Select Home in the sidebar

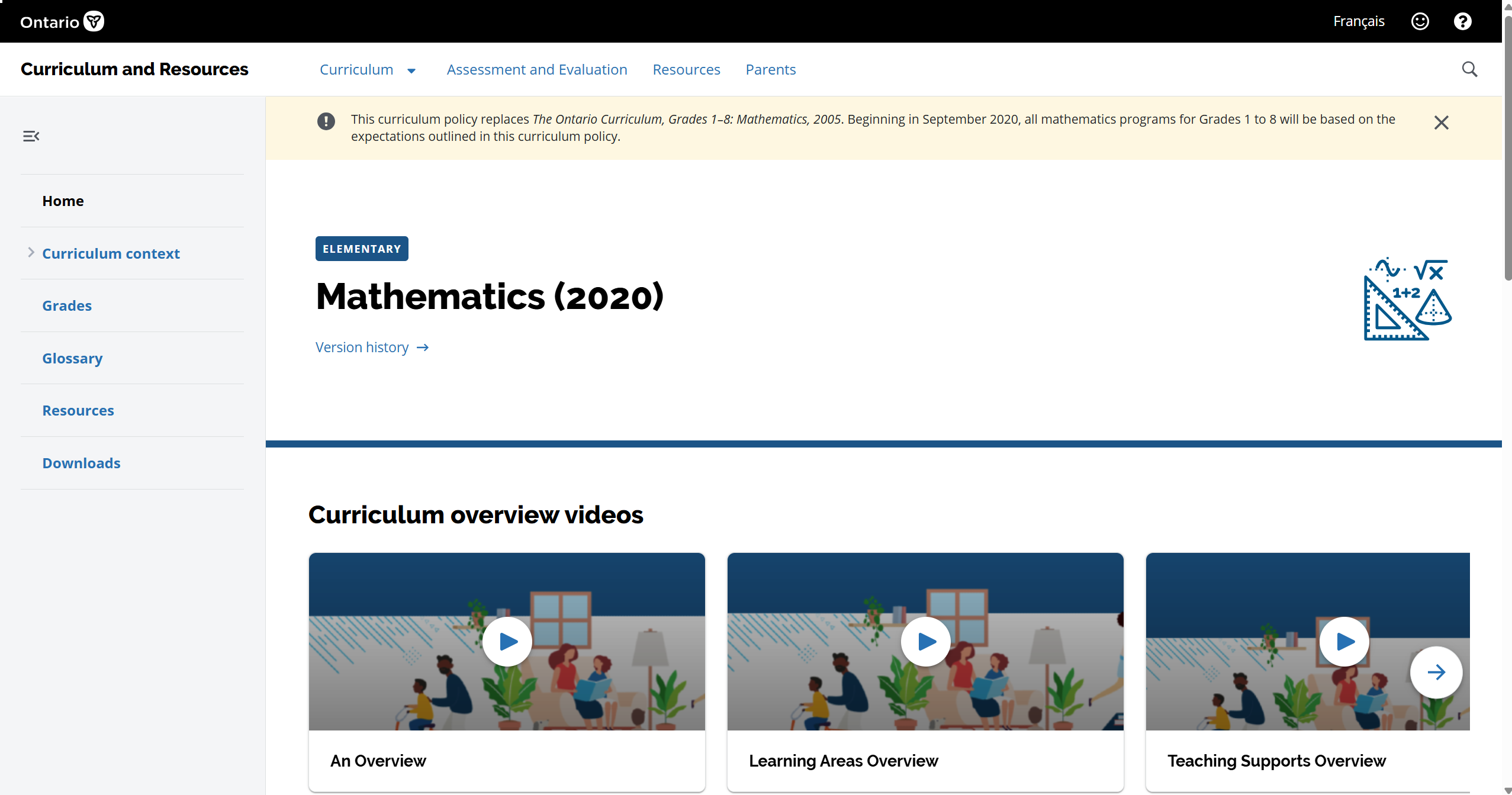pyautogui.click(x=63, y=201)
